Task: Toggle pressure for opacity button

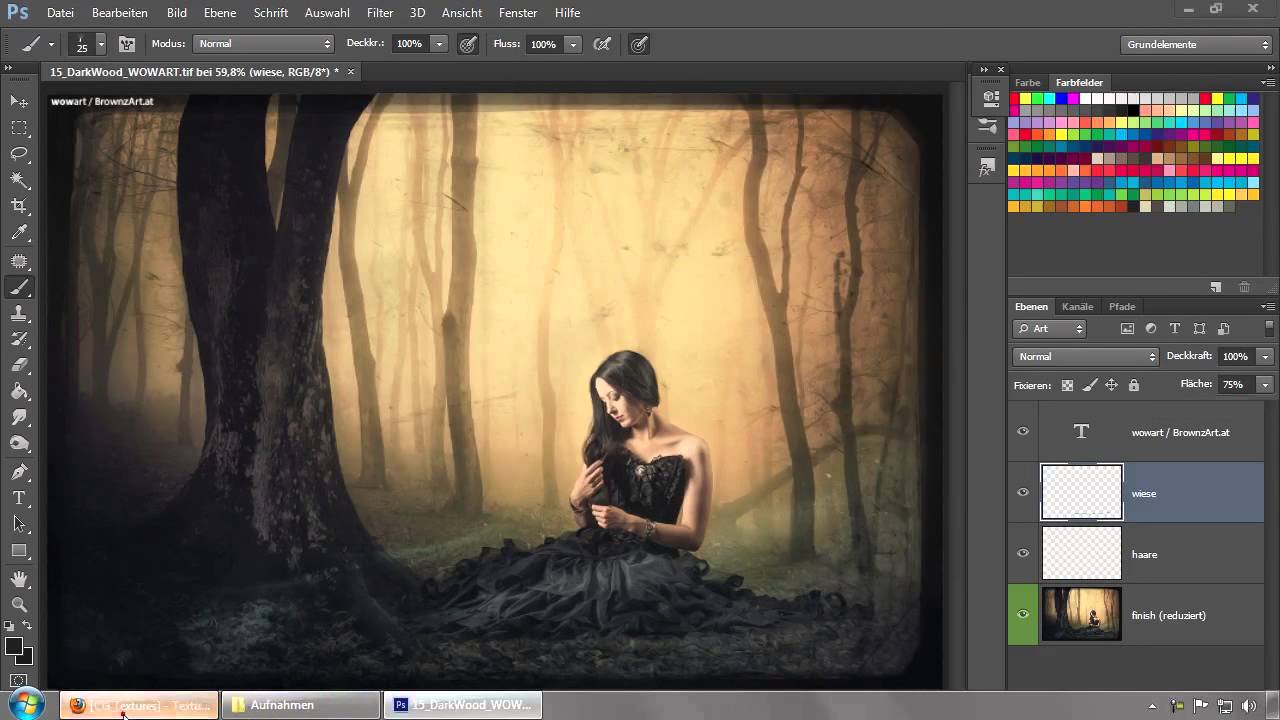Action: [x=467, y=44]
